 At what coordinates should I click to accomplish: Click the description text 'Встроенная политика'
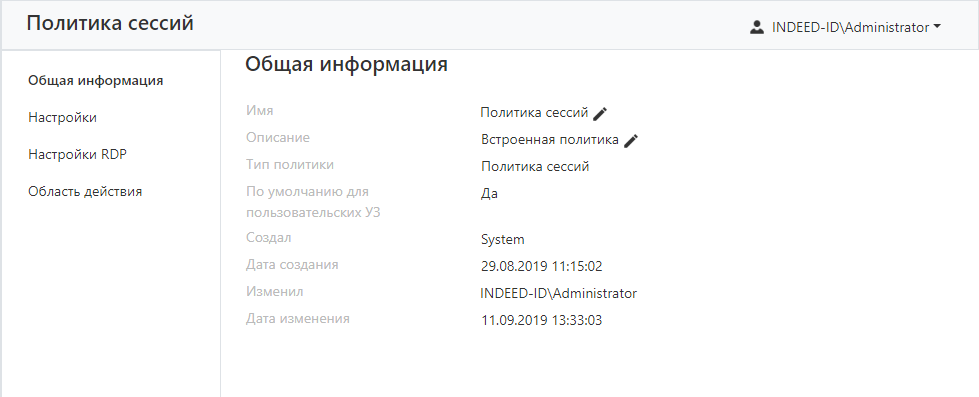549,139
